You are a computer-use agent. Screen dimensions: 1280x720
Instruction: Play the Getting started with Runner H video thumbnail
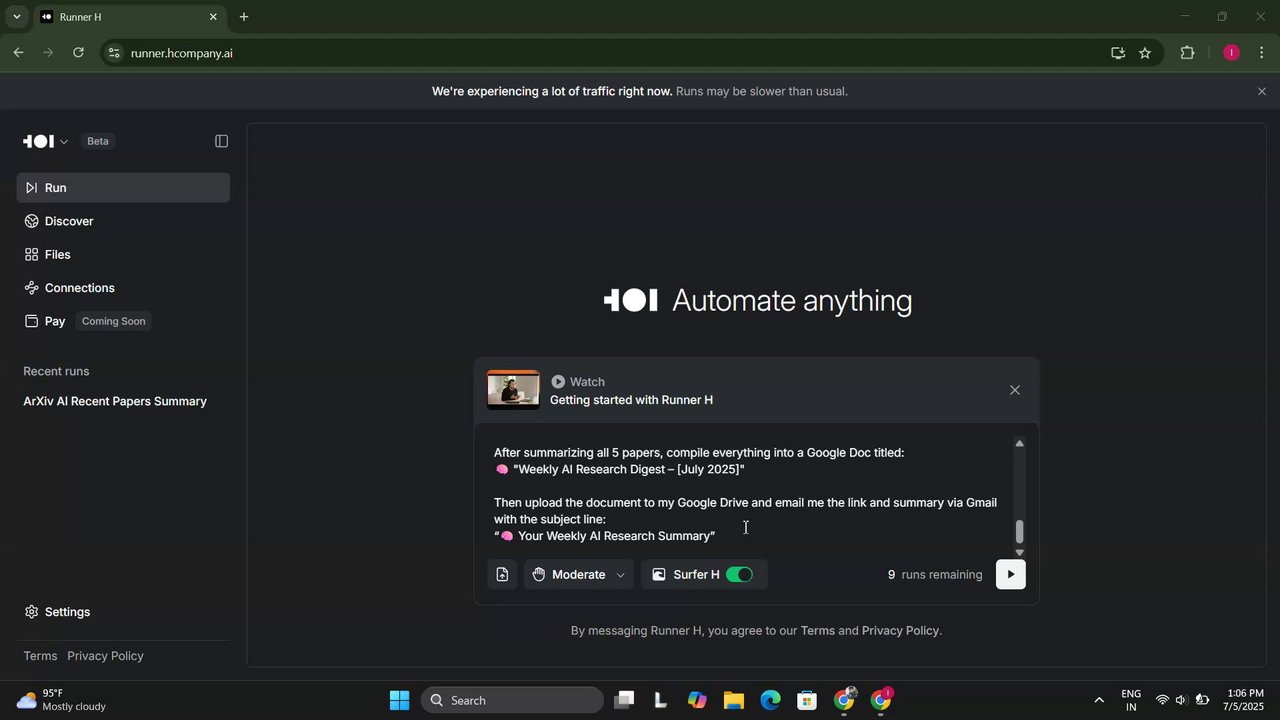tap(513, 390)
